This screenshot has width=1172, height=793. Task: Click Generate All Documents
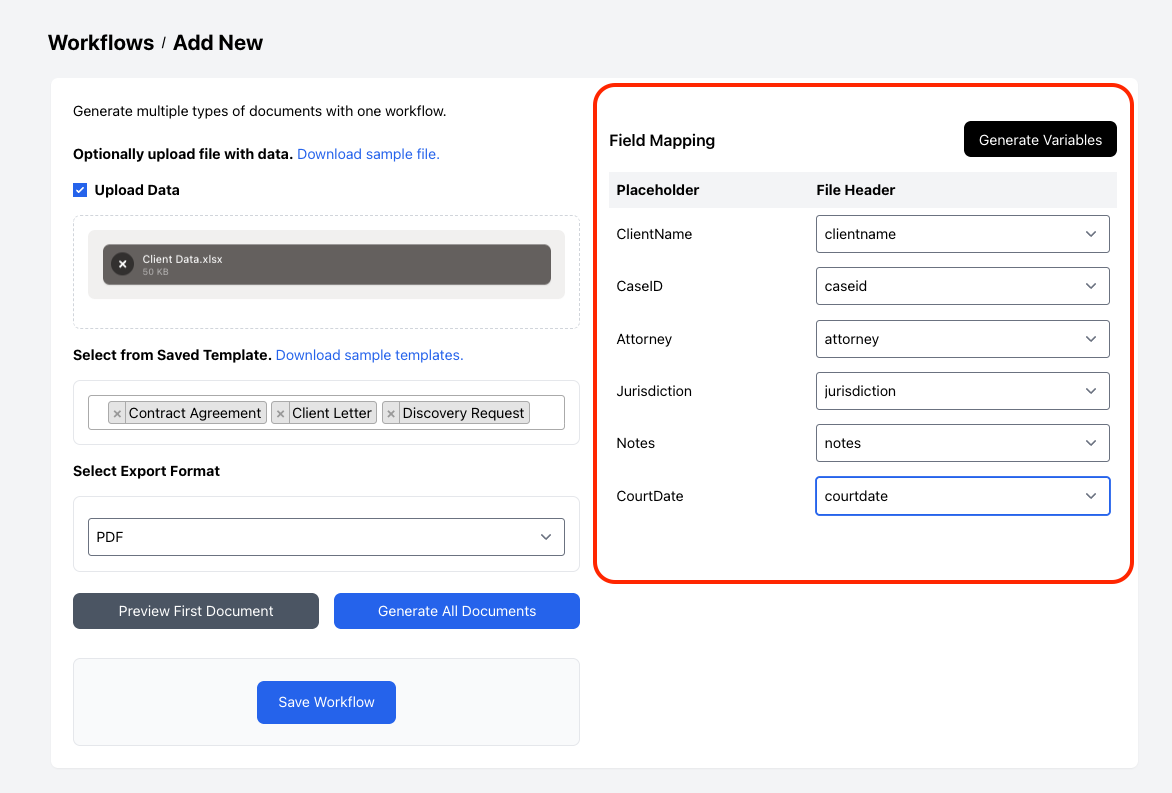point(456,611)
